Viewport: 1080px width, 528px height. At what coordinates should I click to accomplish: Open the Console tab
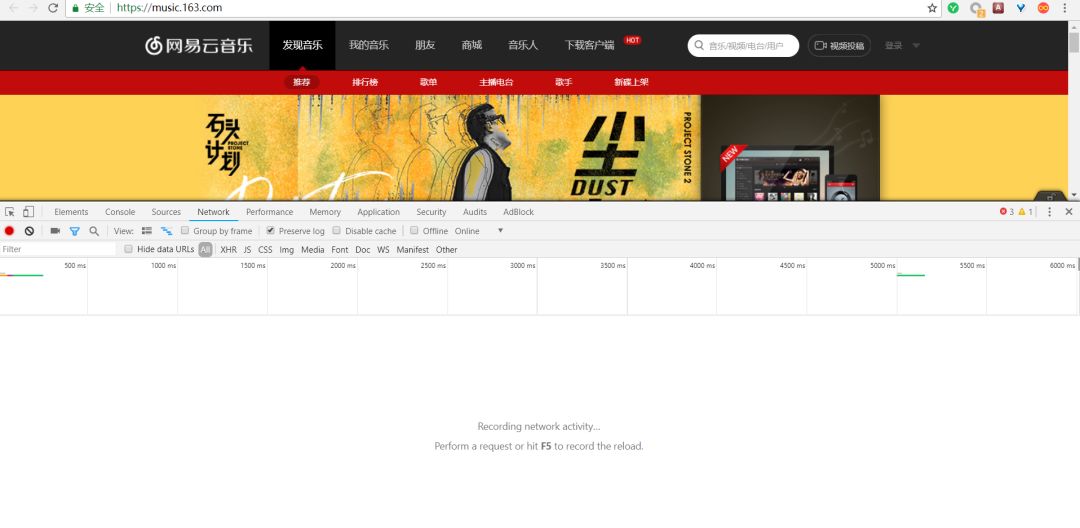[x=121, y=212]
